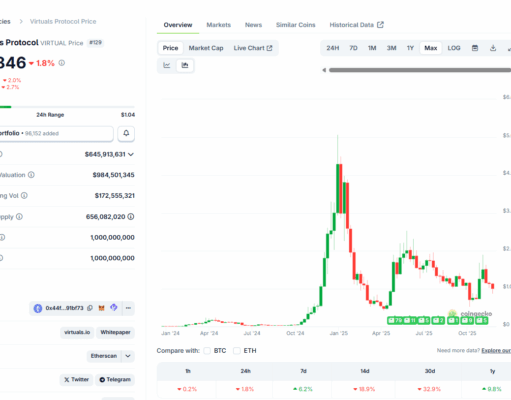
Task: Switch to the Markets tab
Action: (219, 25)
